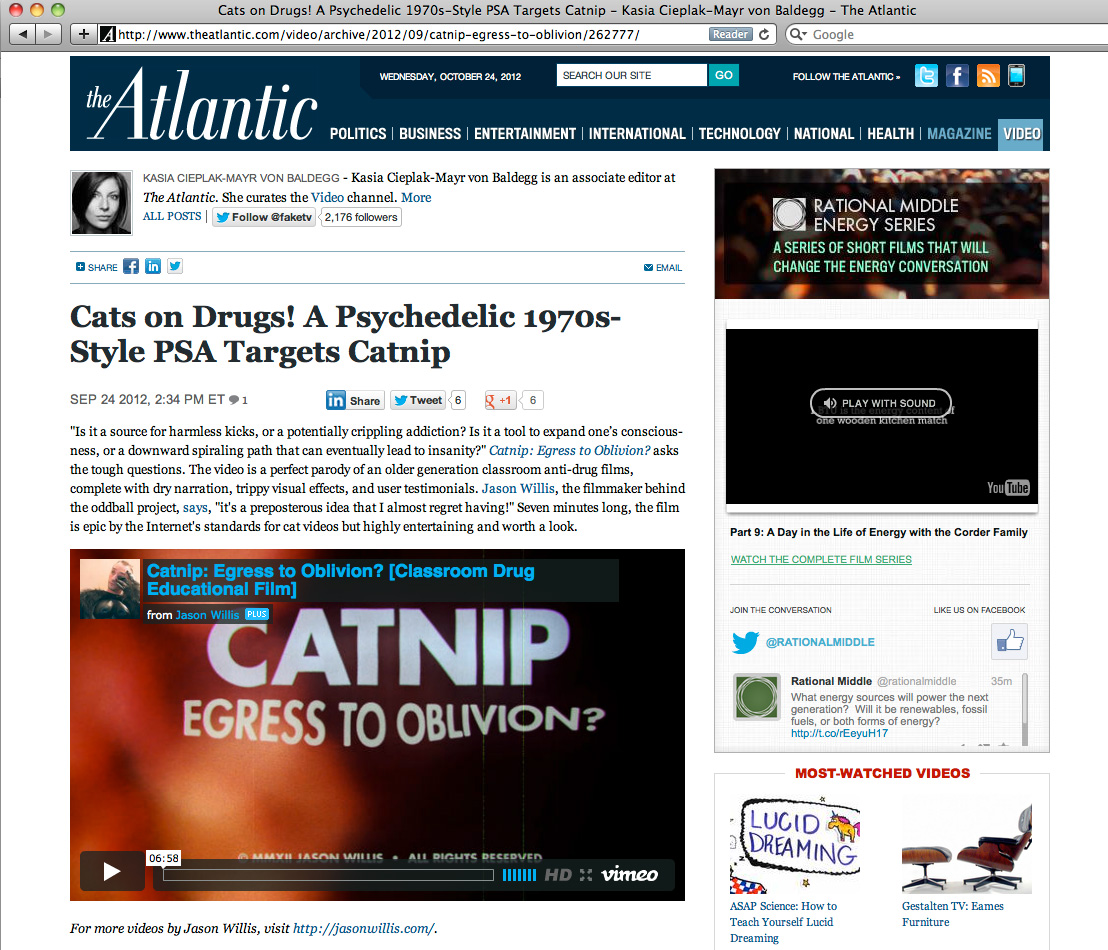Toggle Play With Sound on the video ad
This screenshot has width=1108, height=950.
click(880, 403)
